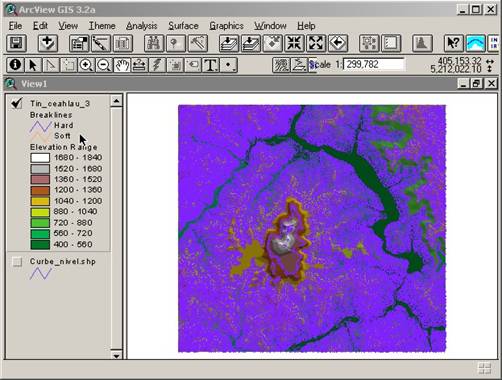This screenshot has width=502, height=380.
Task: Open the Theme menu
Action: [x=102, y=26]
